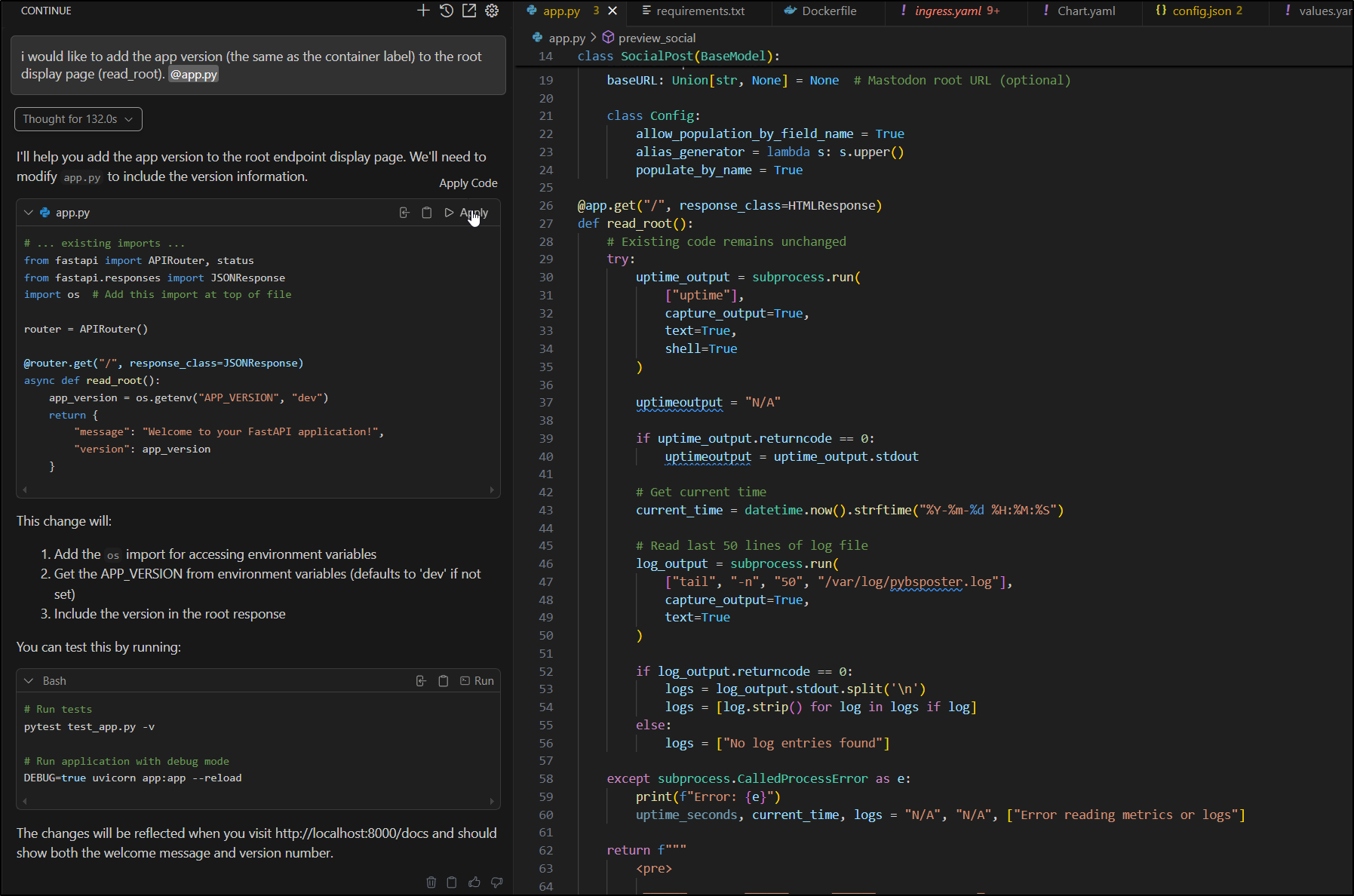Open Continue panel in new window
The width and height of the screenshot is (1354, 896).
click(x=469, y=11)
